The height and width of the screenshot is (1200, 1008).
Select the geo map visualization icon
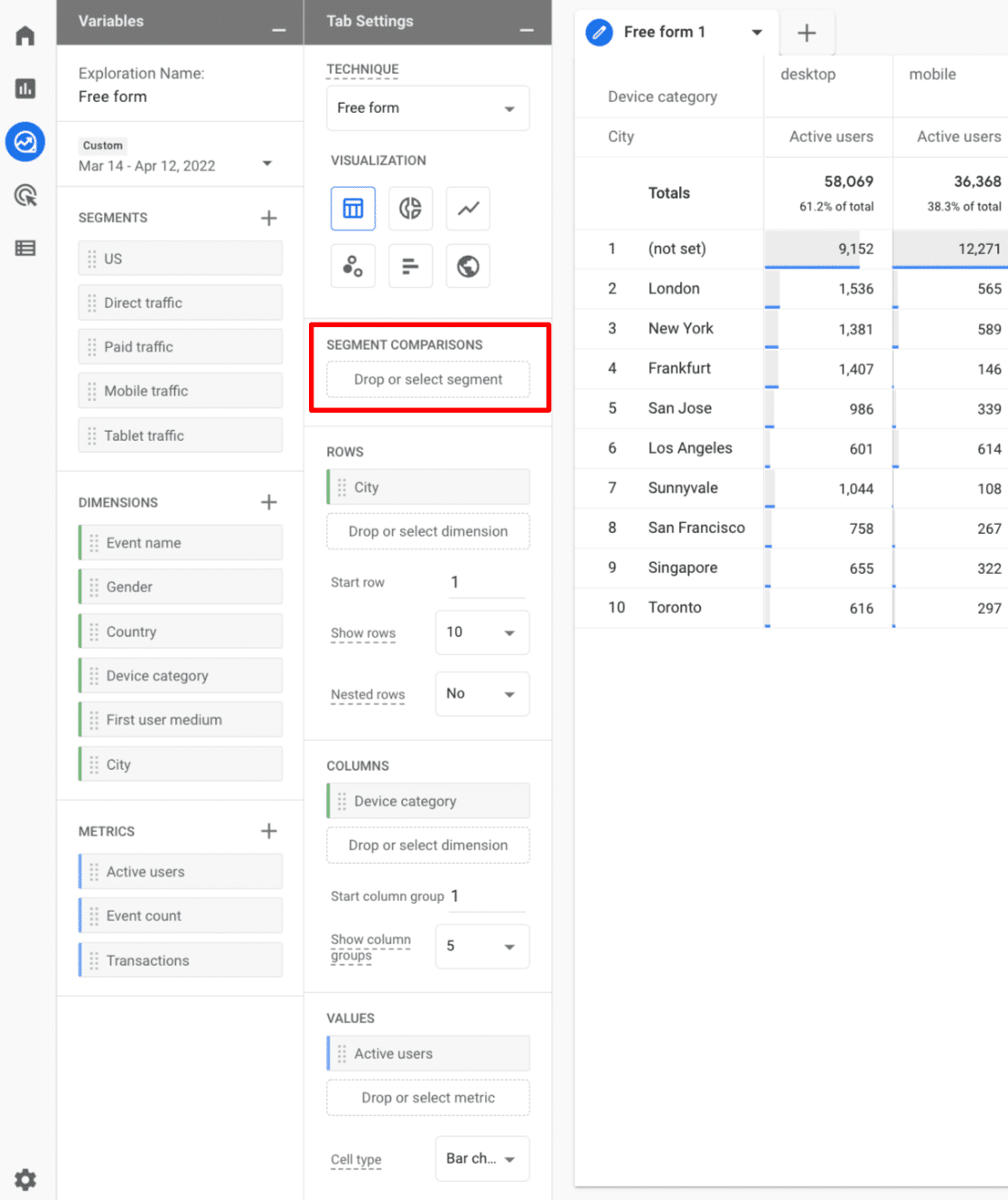click(x=468, y=266)
